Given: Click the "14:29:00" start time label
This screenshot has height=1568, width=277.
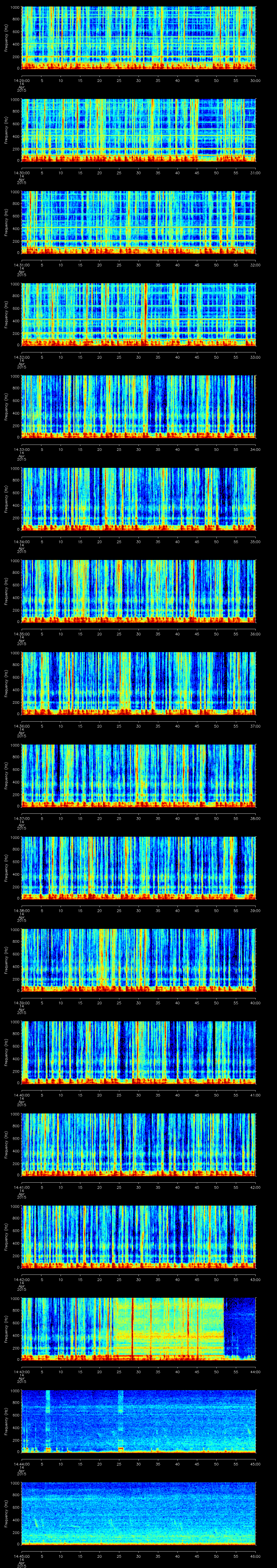Looking at the screenshot, I should click(x=21, y=80).
